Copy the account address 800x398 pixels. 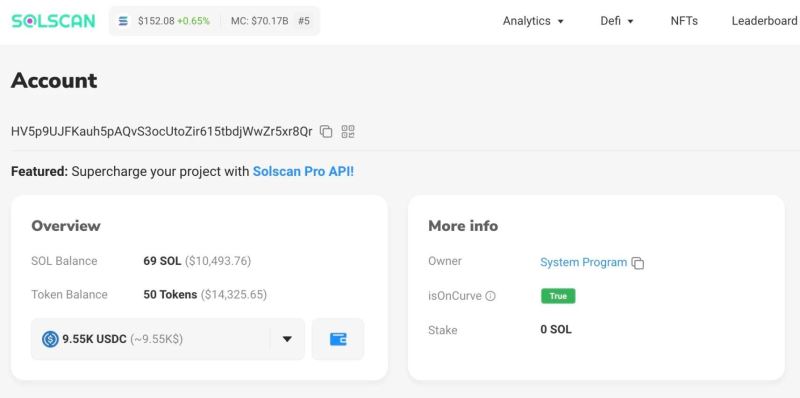(x=326, y=132)
